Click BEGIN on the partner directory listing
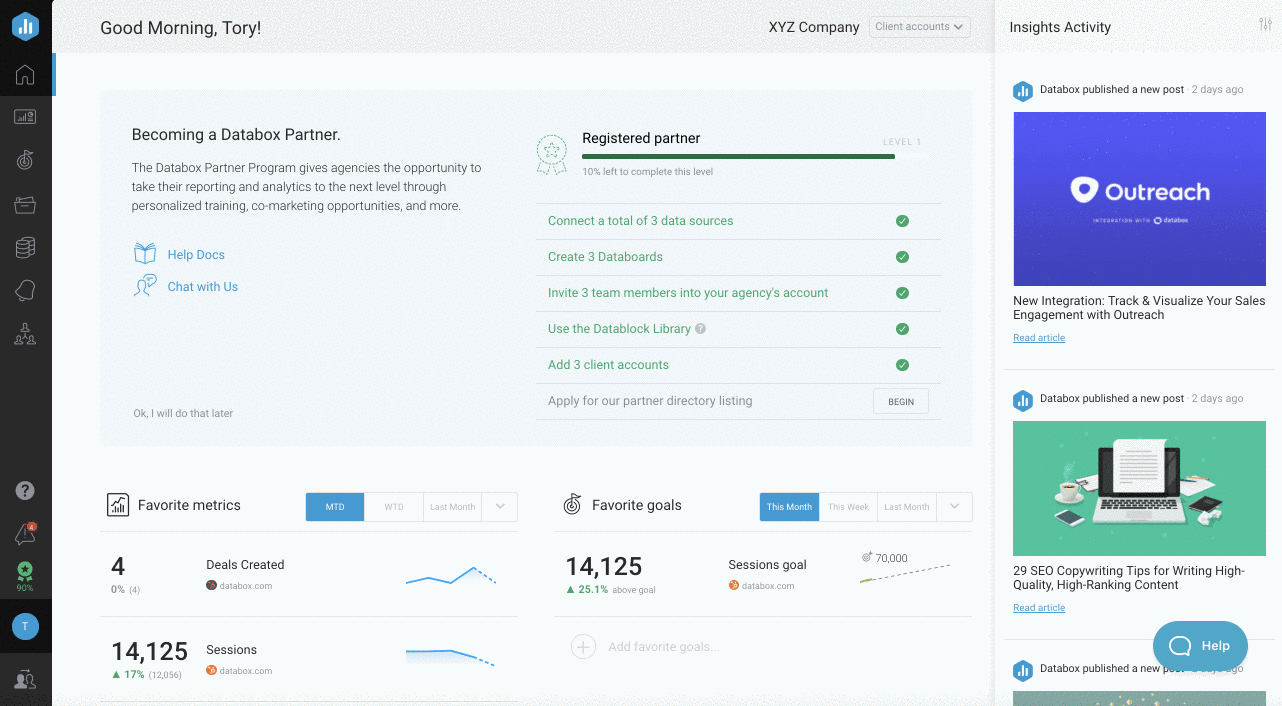 click(x=900, y=401)
